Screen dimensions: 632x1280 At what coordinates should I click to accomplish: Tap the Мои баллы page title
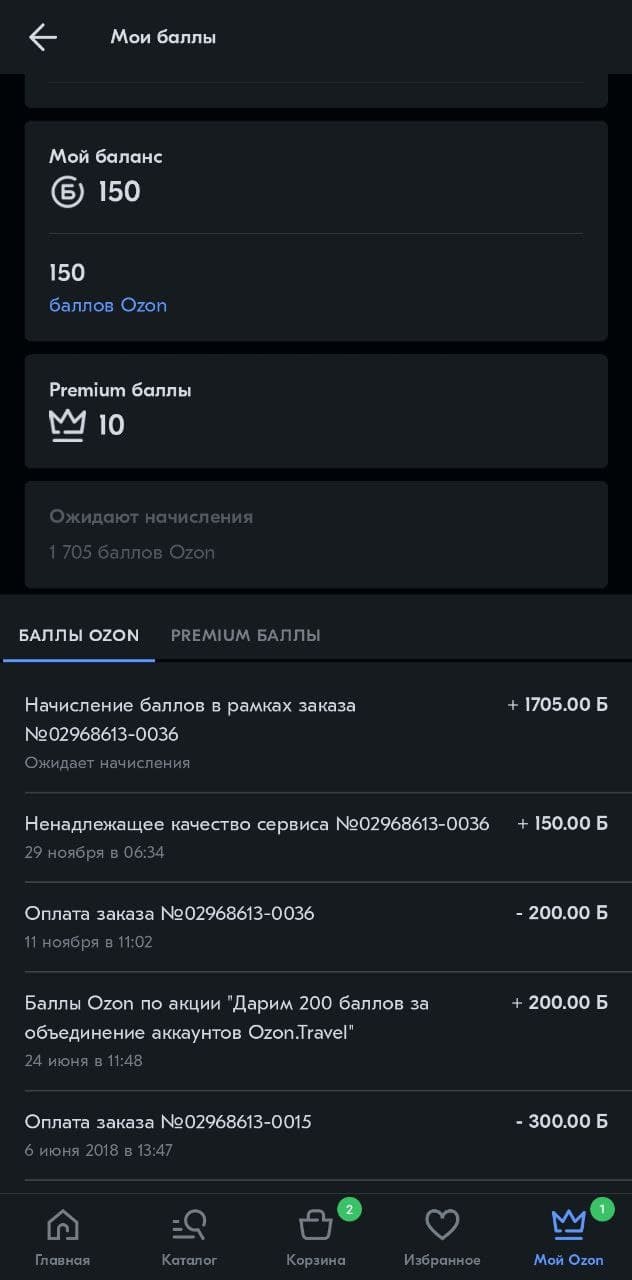click(x=163, y=38)
